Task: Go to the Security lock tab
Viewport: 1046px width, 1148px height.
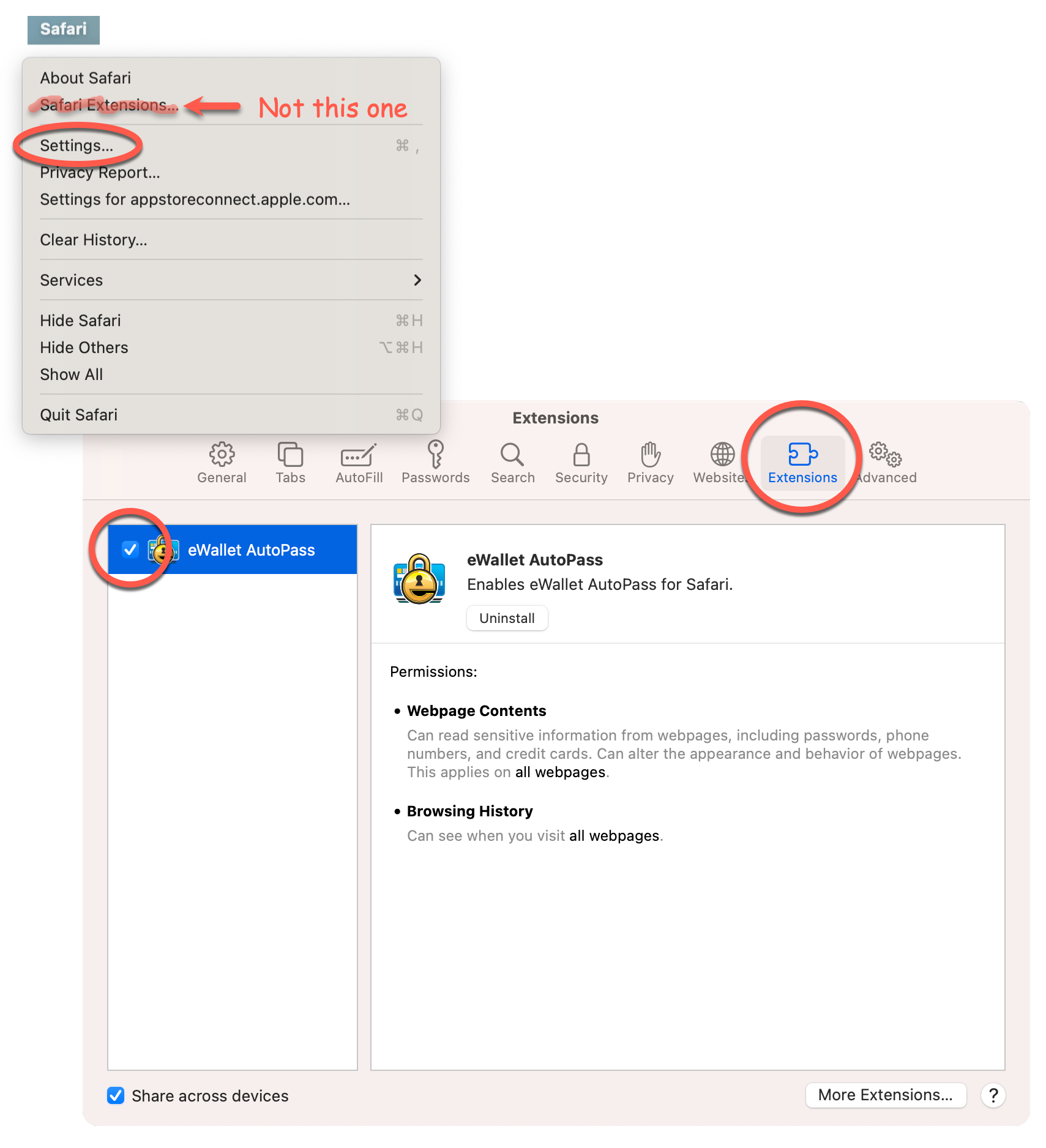Action: click(x=581, y=463)
